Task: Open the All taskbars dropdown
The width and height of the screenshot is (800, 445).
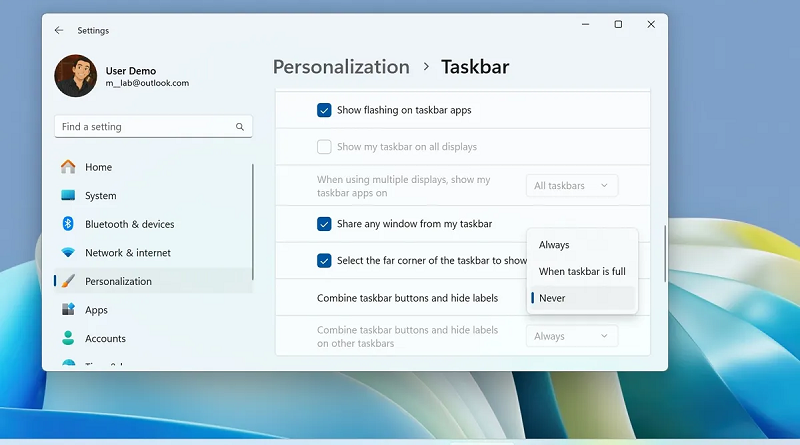Action: 572,185
